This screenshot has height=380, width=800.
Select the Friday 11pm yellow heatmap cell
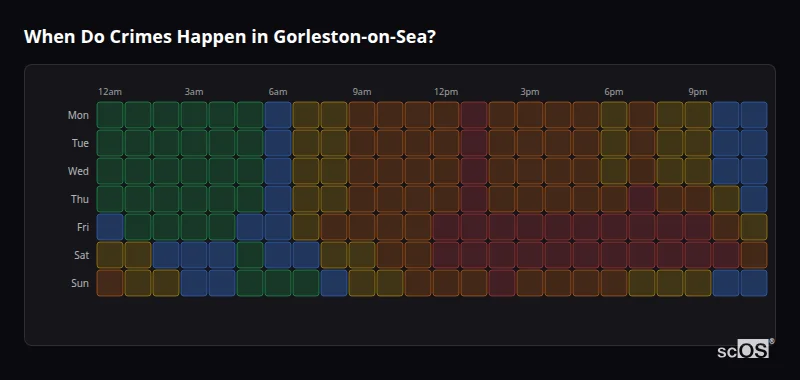(754, 227)
